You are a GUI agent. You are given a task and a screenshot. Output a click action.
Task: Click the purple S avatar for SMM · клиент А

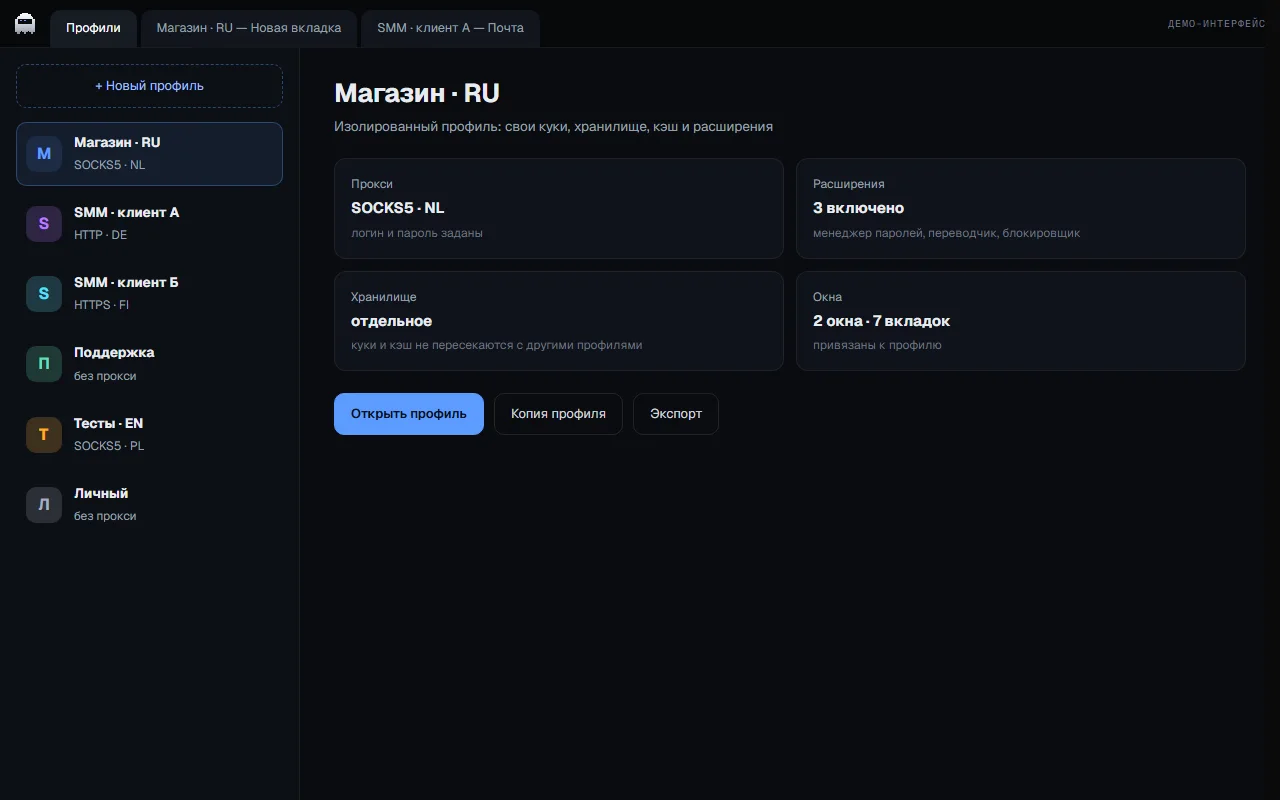(44, 224)
